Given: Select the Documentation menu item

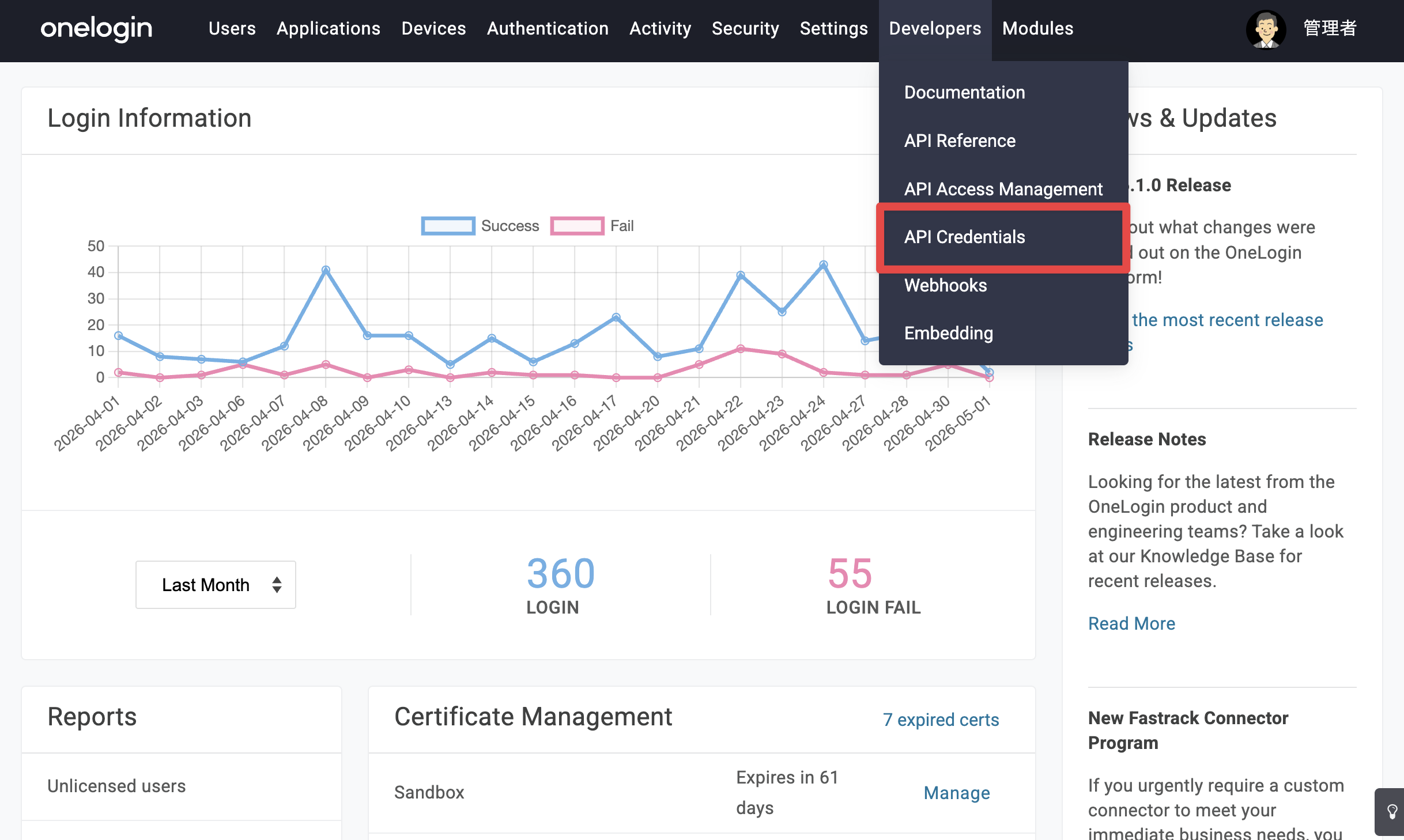Looking at the screenshot, I should point(964,92).
